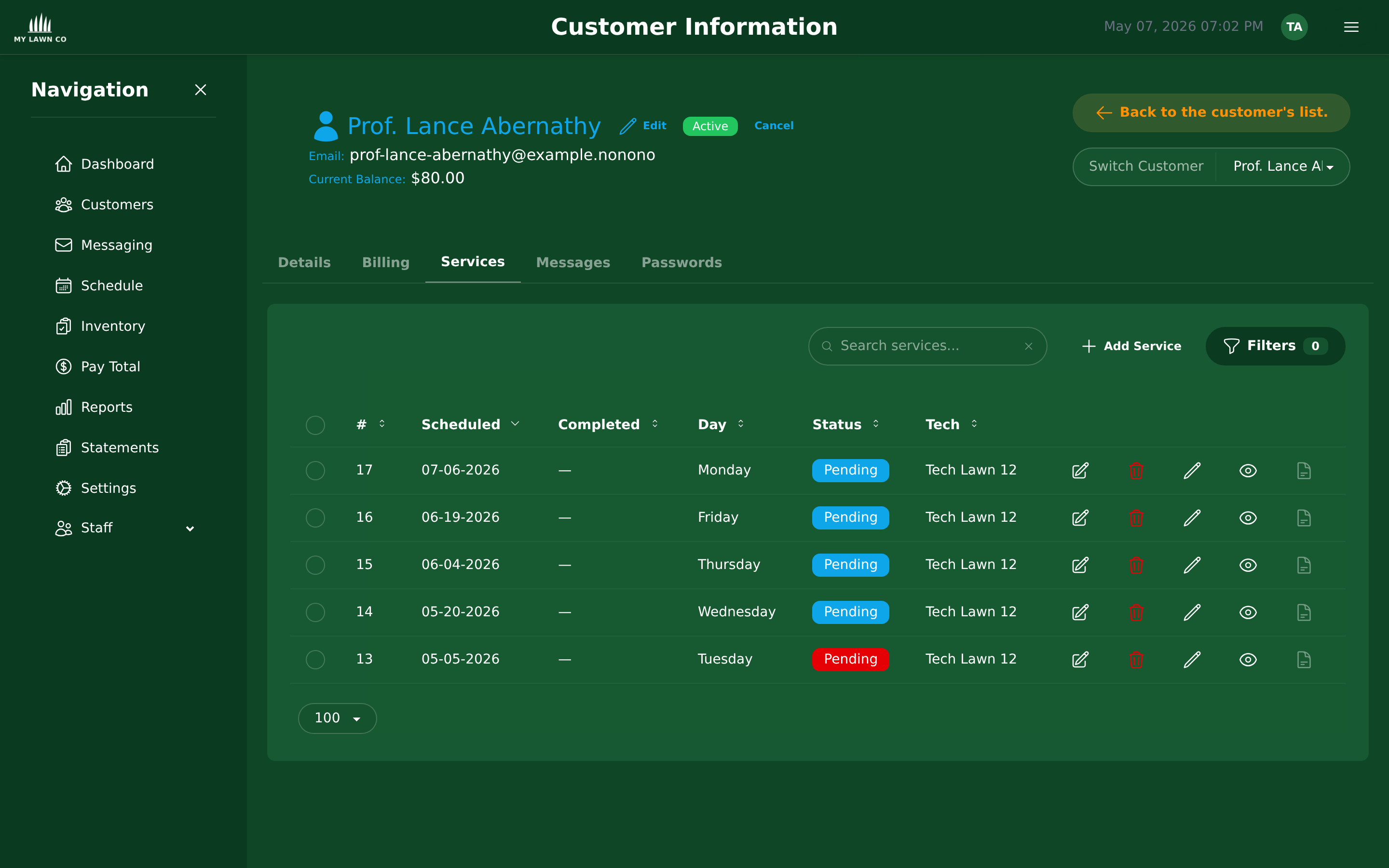Sort by the # column
Image resolution: width=1389 pixels, height=868 pixels.
[370, 424]
